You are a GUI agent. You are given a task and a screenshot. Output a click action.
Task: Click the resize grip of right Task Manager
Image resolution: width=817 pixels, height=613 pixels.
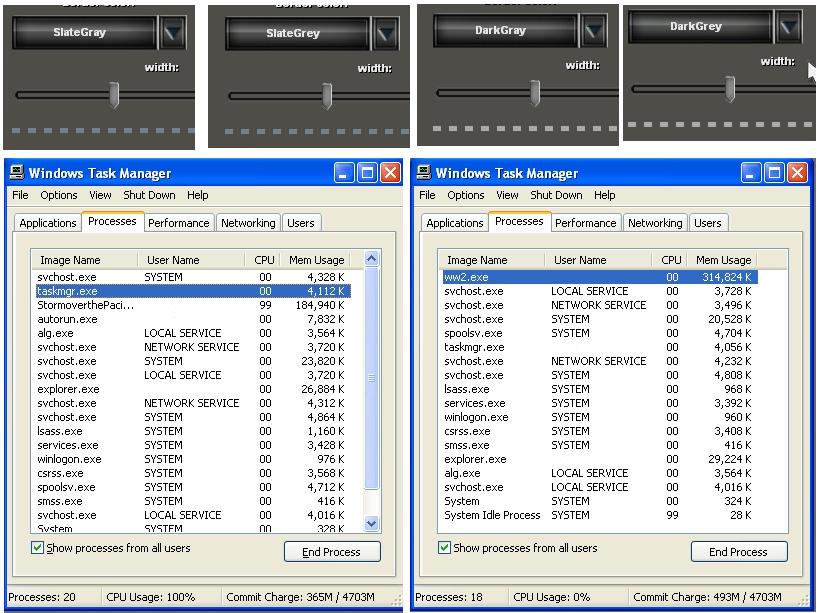click(x=804, y=599)
